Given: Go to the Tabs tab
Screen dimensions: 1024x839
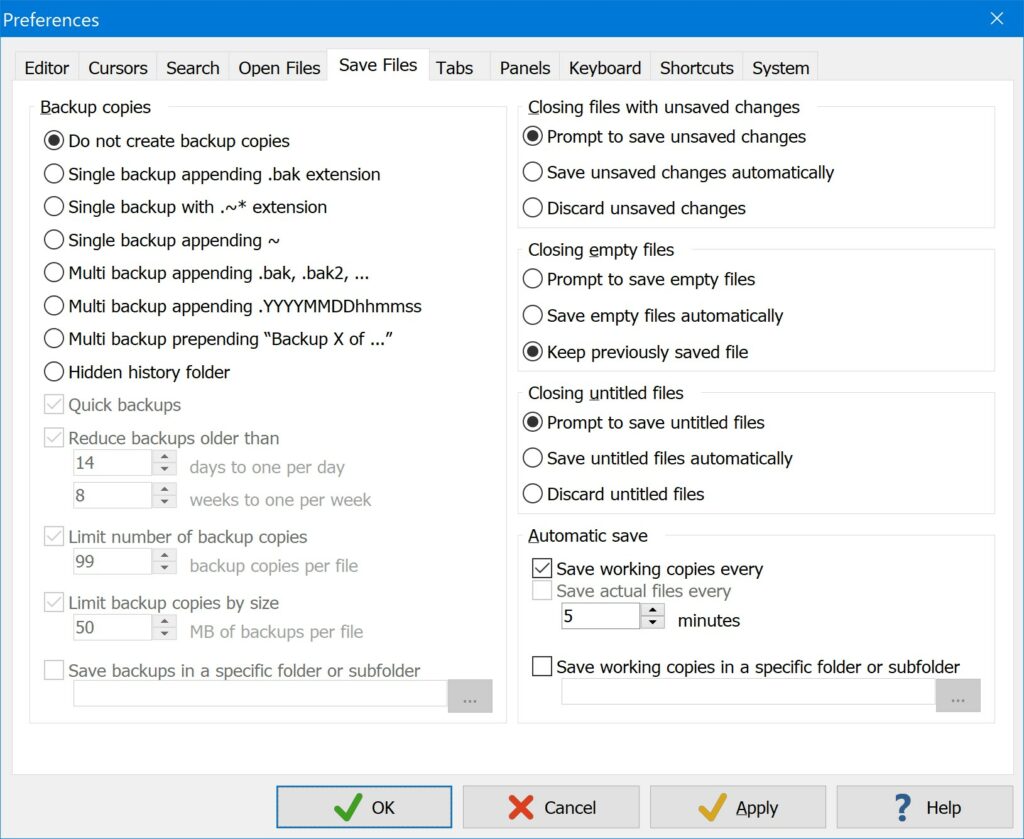Looking at the screenshot, I should [x=455, y=68].
